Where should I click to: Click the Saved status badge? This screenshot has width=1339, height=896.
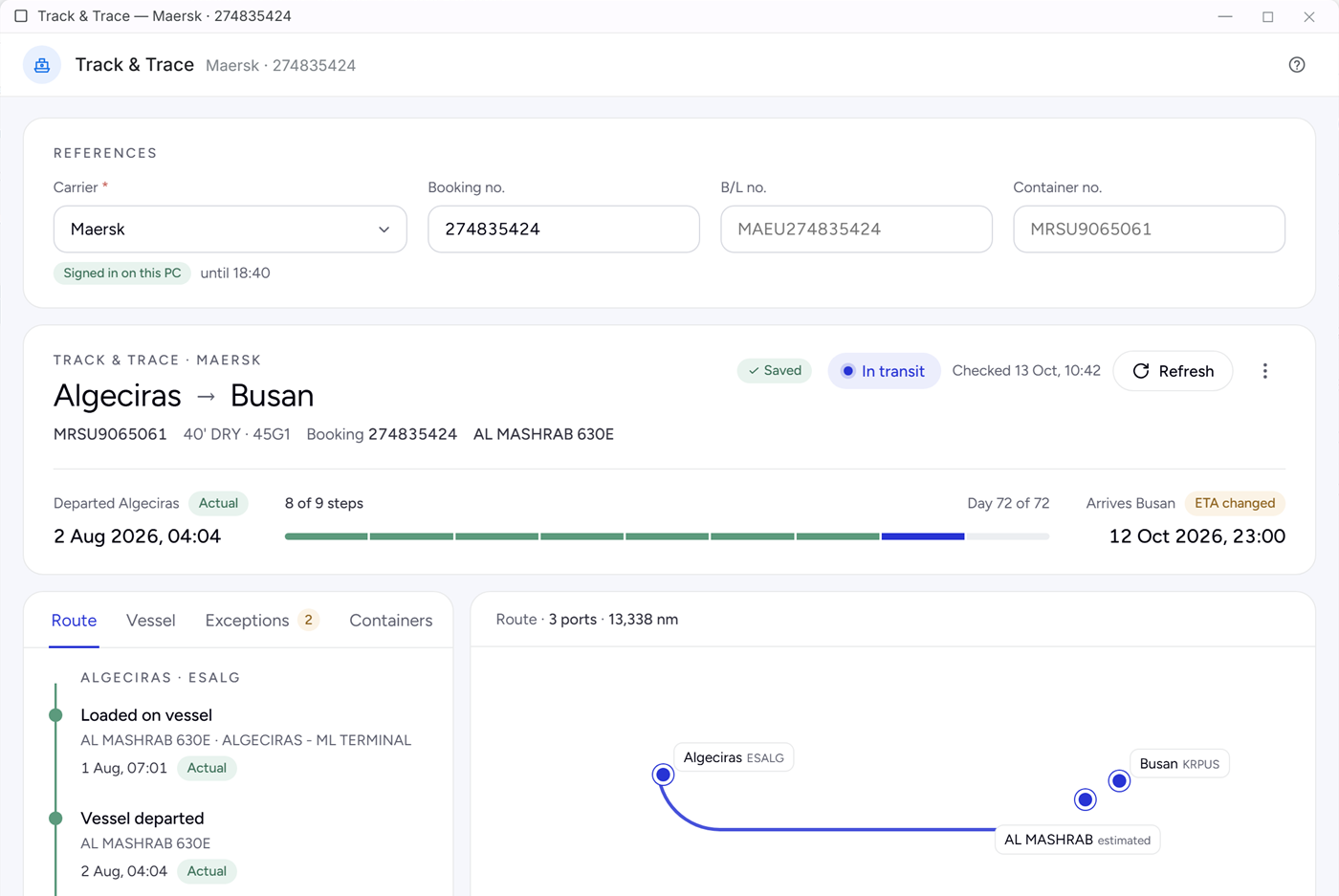[775, 371]
